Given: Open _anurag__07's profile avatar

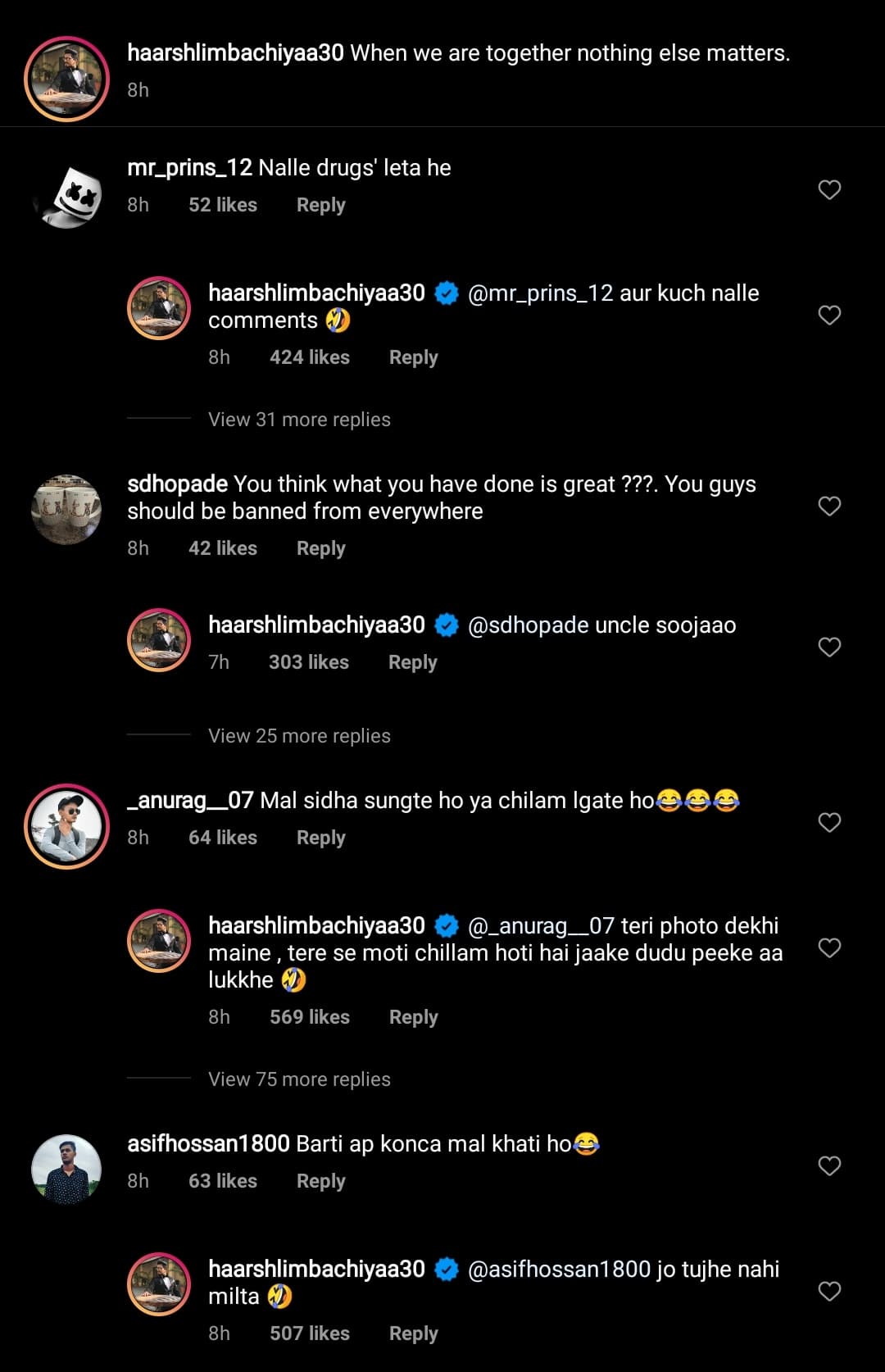Looking at the screenshot, I should 66,826.
